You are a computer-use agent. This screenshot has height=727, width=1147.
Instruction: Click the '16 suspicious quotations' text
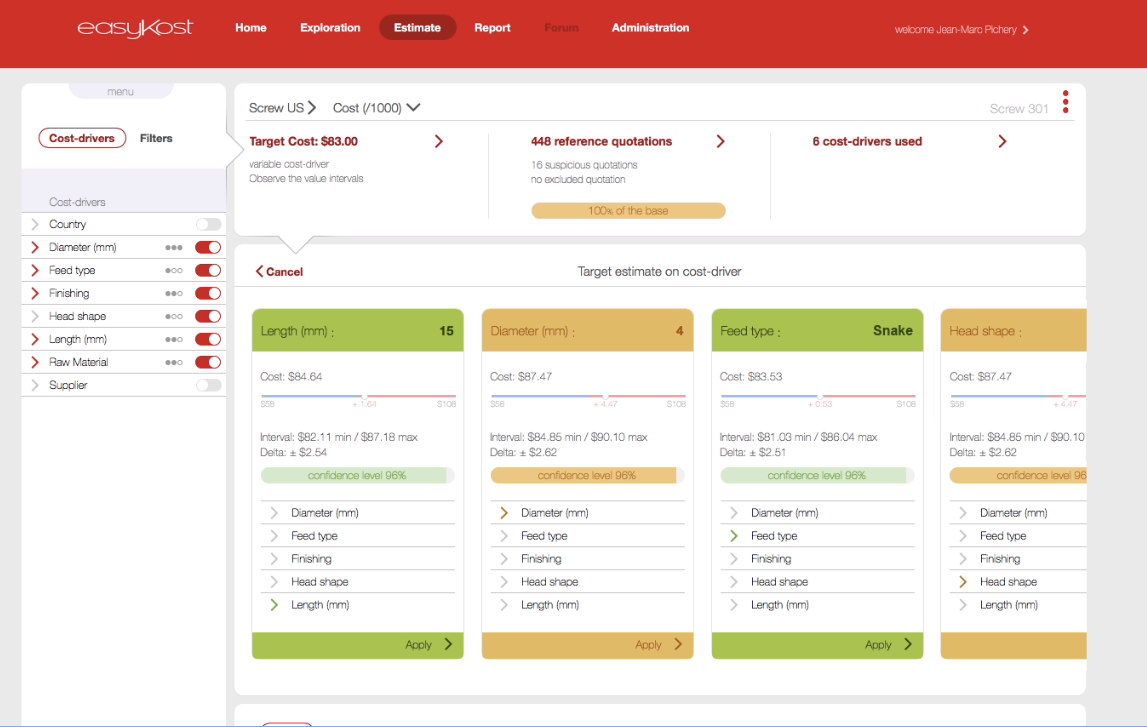(x=584, y=165)
